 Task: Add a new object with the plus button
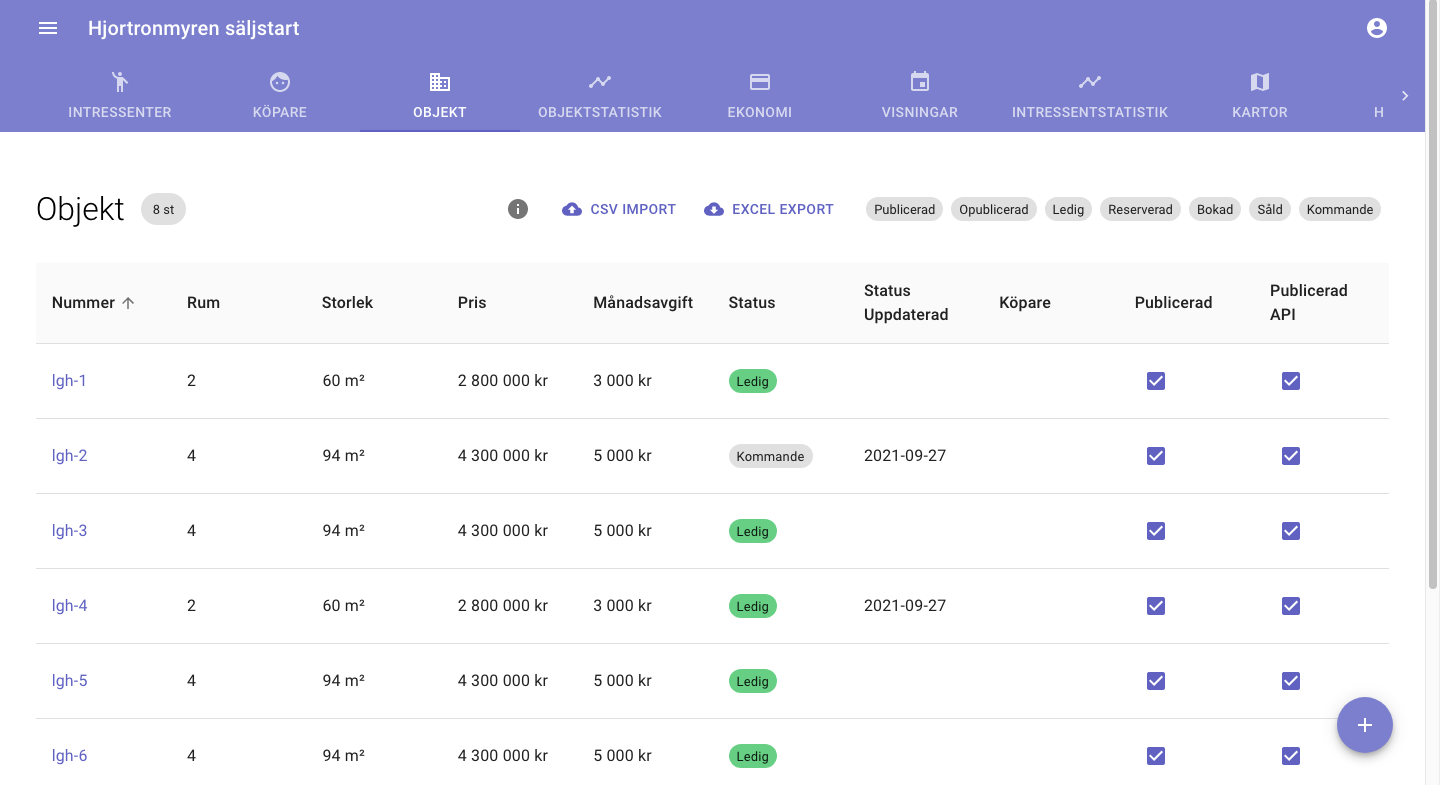coord(1365,725)
